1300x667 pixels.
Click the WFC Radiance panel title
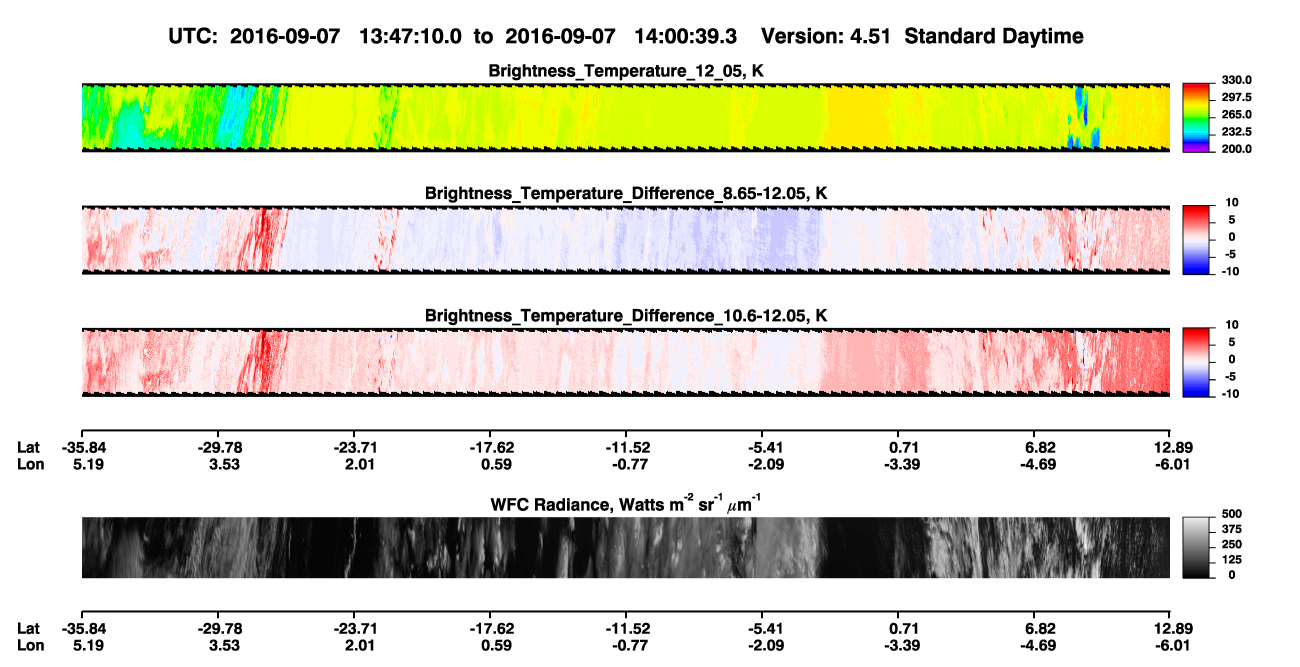pyautogui.click(x=626, y=502)
